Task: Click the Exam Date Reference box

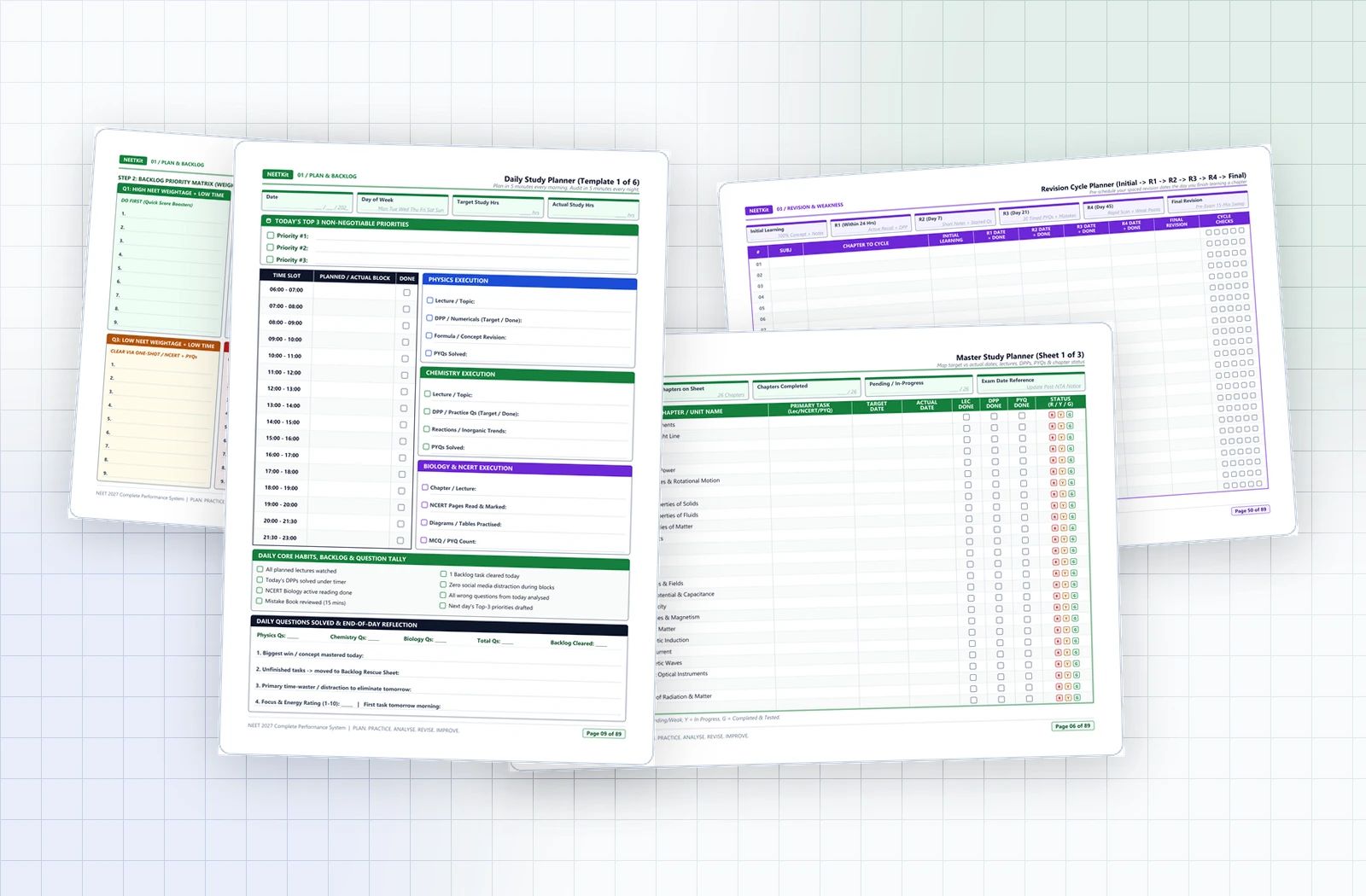Action: (1030, 382)
